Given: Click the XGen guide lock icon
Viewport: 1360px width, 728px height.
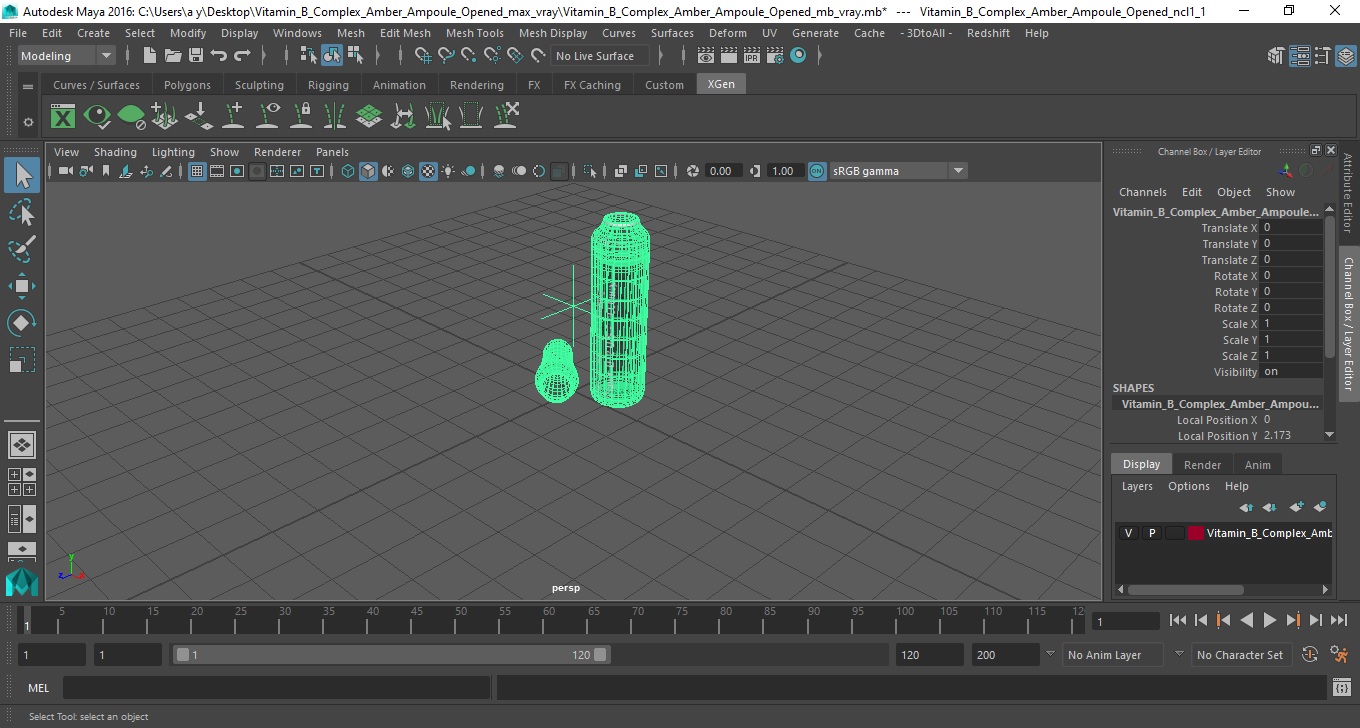Looking at the screenshot, I should (301, 116).
